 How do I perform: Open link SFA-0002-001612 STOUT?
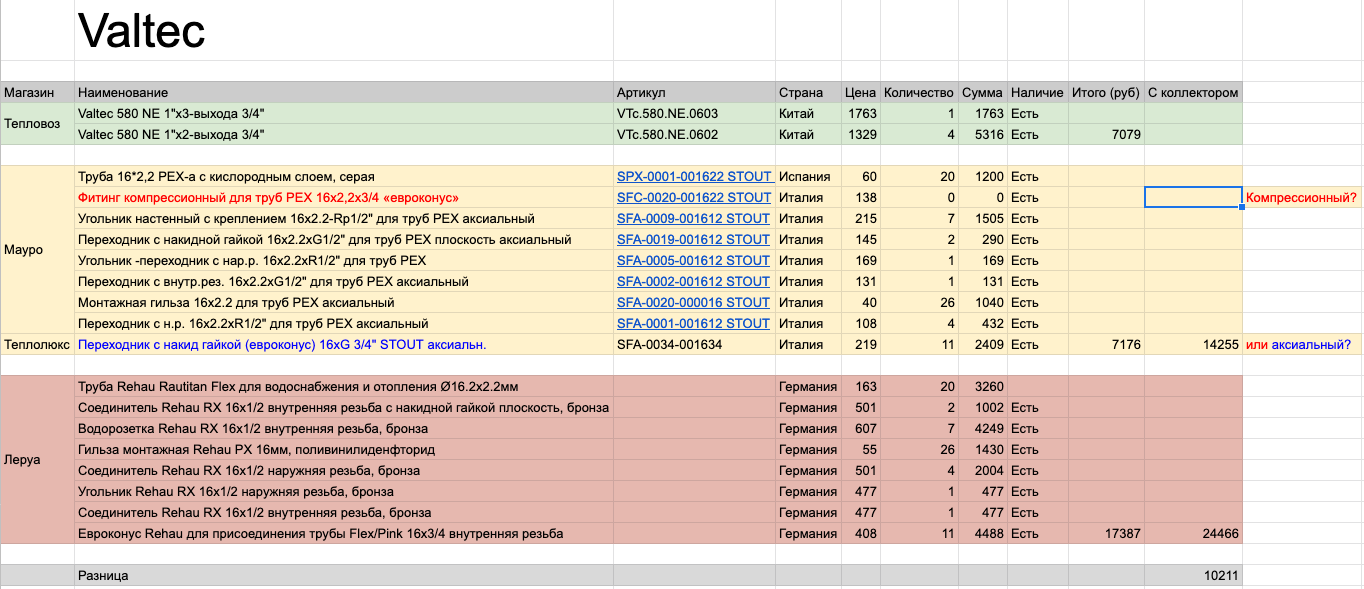click(x=694, y=281)
